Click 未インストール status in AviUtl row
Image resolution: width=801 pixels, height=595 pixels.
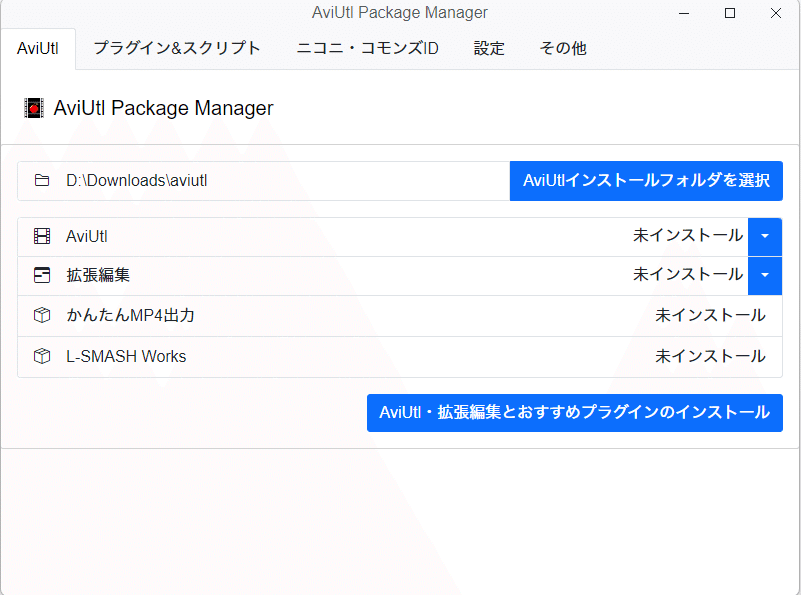[x=688, y=235]
